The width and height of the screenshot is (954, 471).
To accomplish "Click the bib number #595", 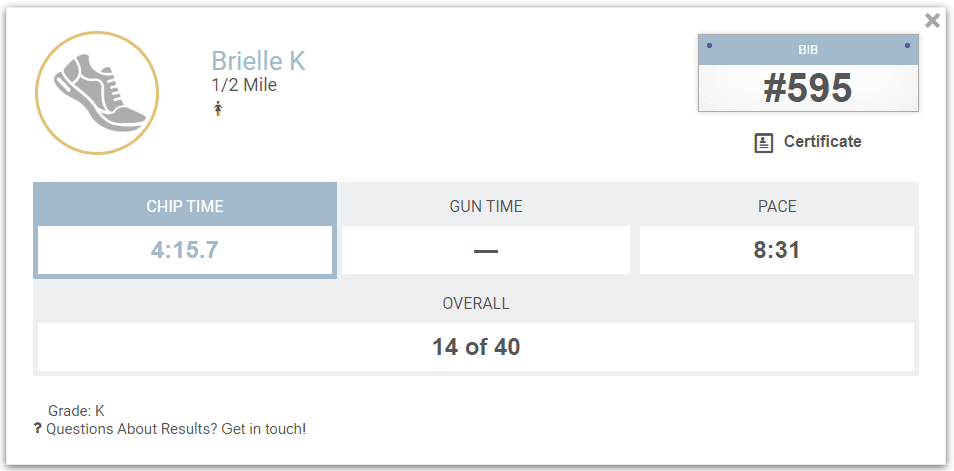I will (x=807, y=89).
